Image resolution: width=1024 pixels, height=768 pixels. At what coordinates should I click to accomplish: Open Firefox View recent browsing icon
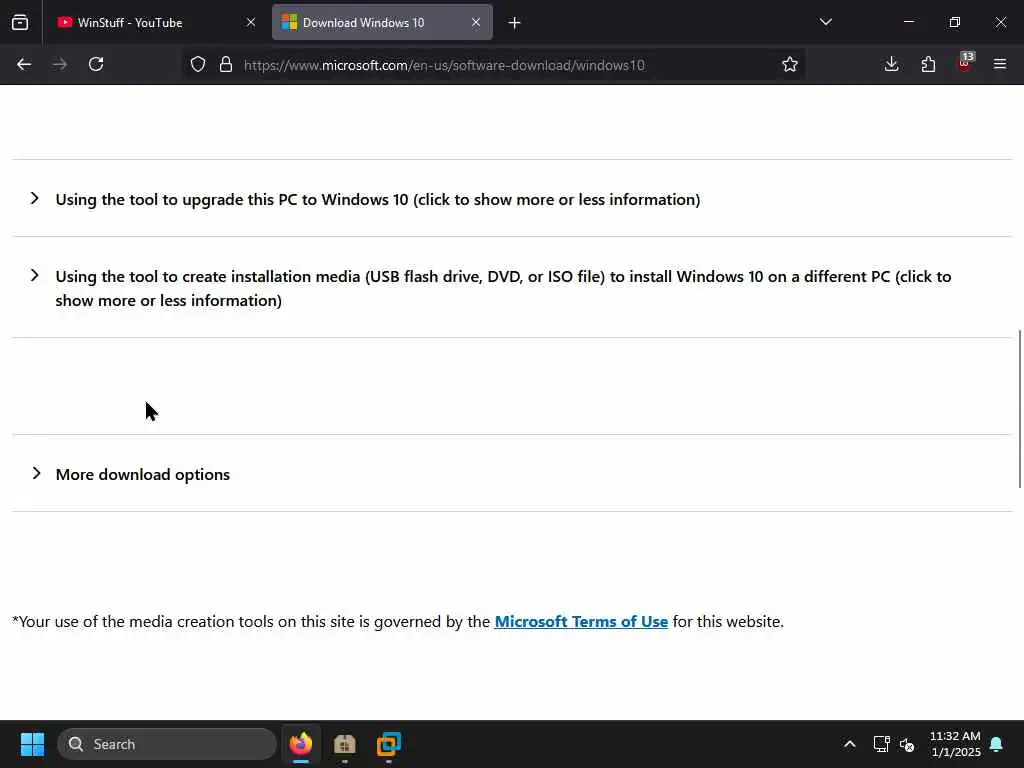click(x=20, y=22)
